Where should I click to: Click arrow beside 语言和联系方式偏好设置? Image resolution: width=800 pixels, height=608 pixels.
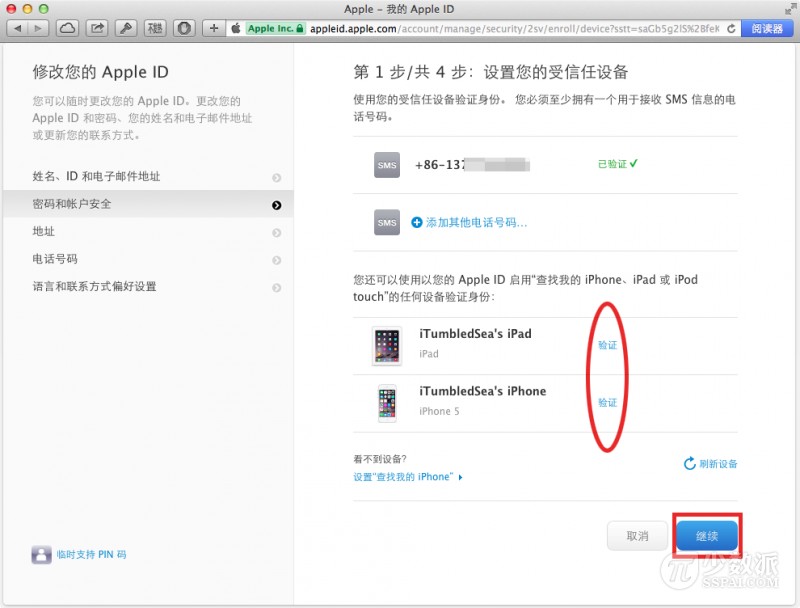[277, 288]
